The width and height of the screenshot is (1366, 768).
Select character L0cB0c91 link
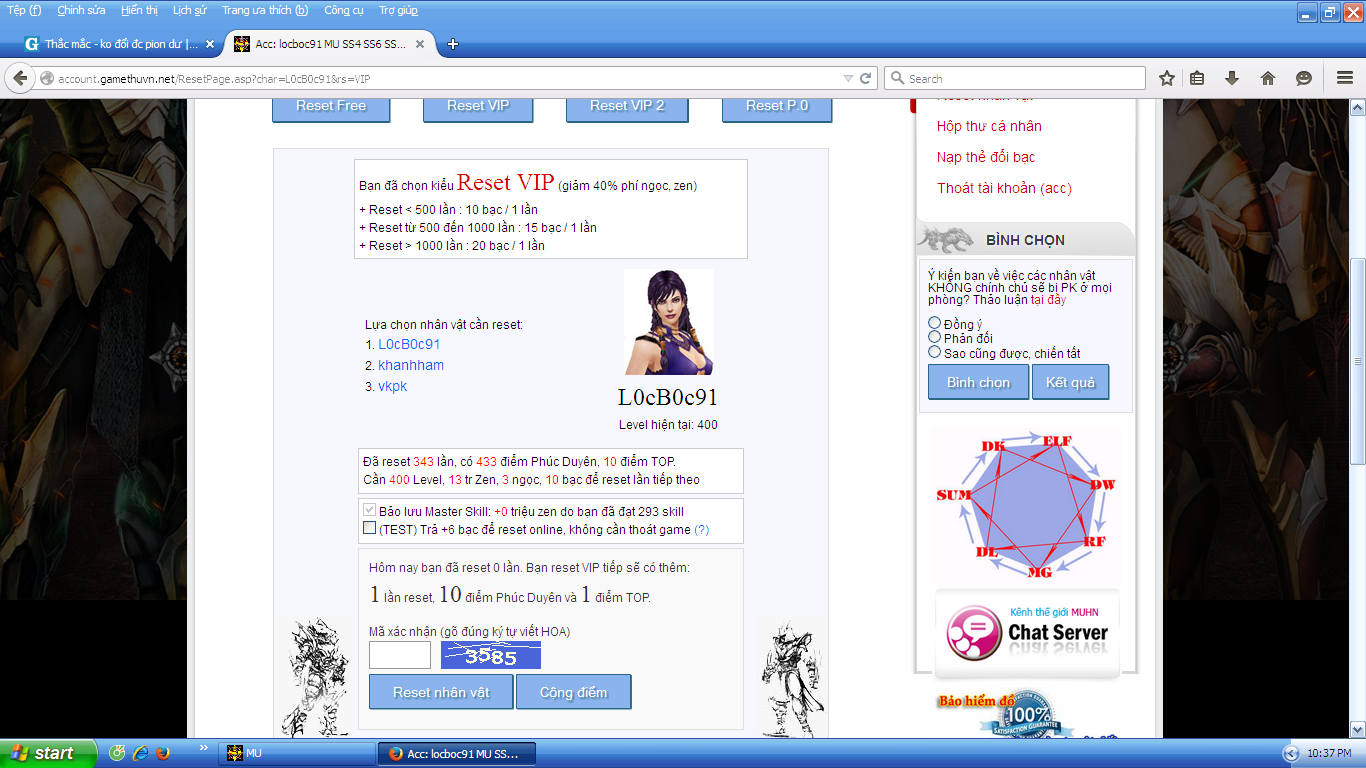(x=409, y=344)
